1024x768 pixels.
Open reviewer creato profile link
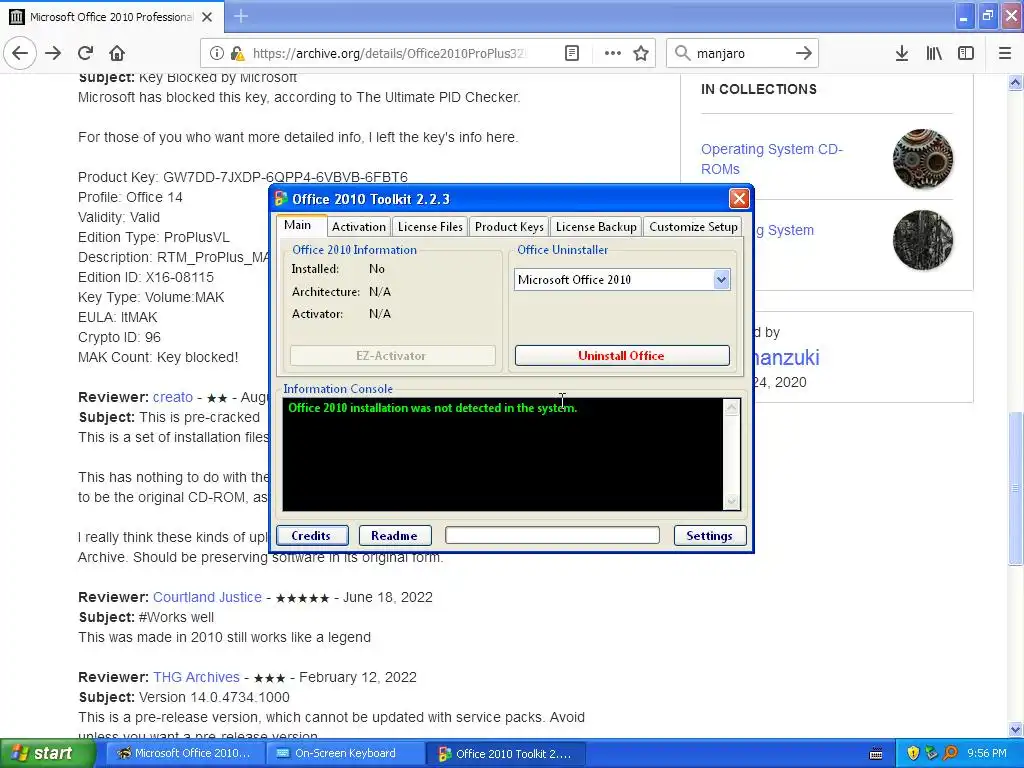[173, 397]
